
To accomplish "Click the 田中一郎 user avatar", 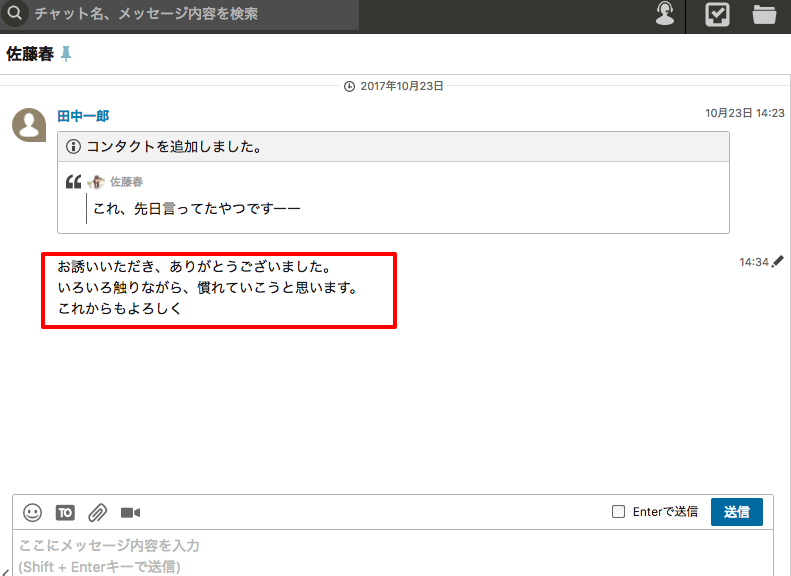I will [29, 125].
